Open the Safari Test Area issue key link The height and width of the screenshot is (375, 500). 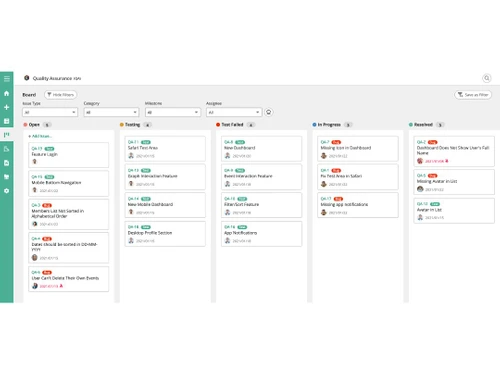pyautogui.click(x=133, y=142)
